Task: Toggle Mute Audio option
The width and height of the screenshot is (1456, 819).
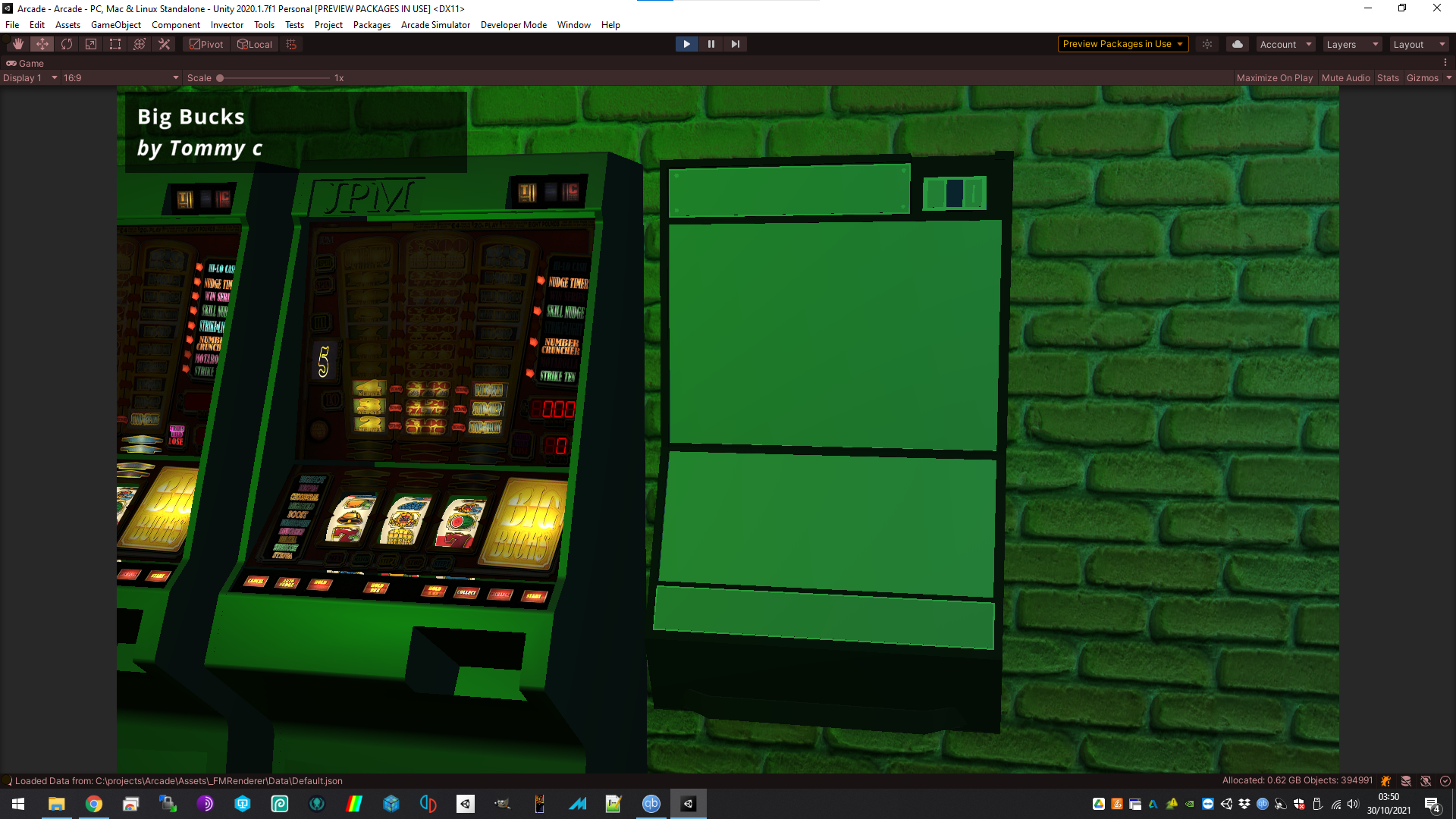Action: click(x=1345, y=78)
